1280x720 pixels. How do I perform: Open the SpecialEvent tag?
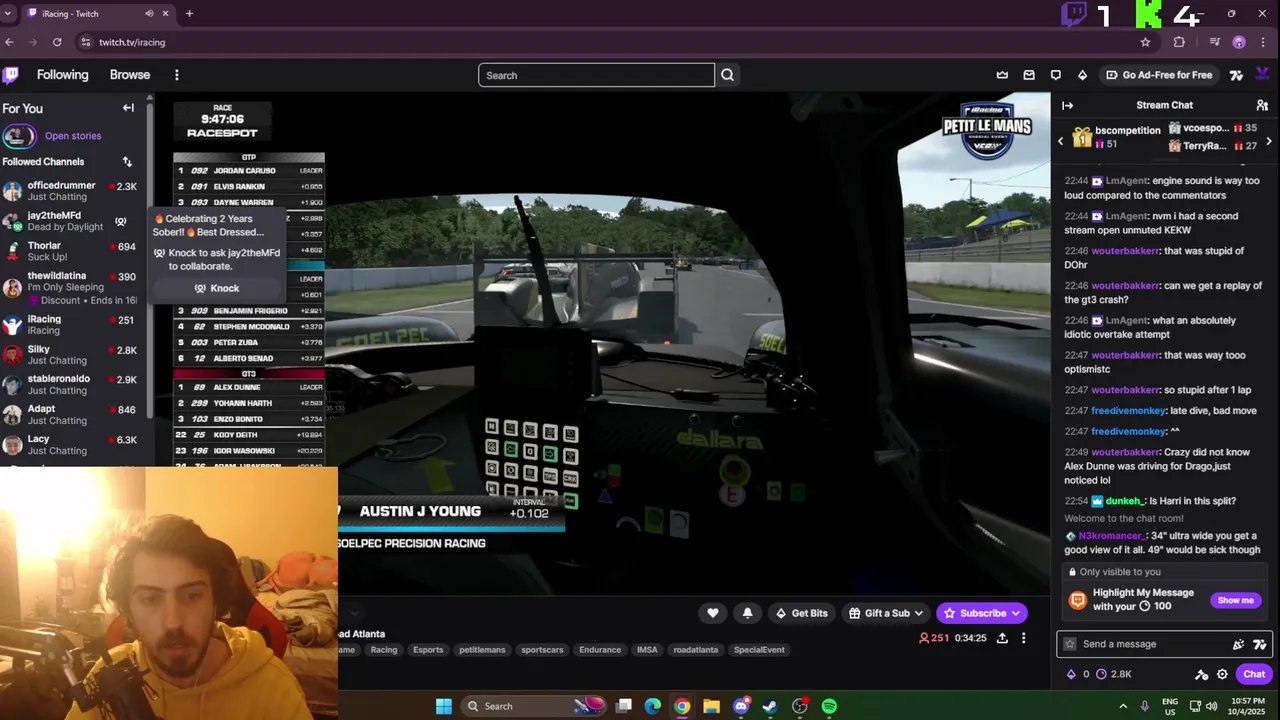[759, 650]
